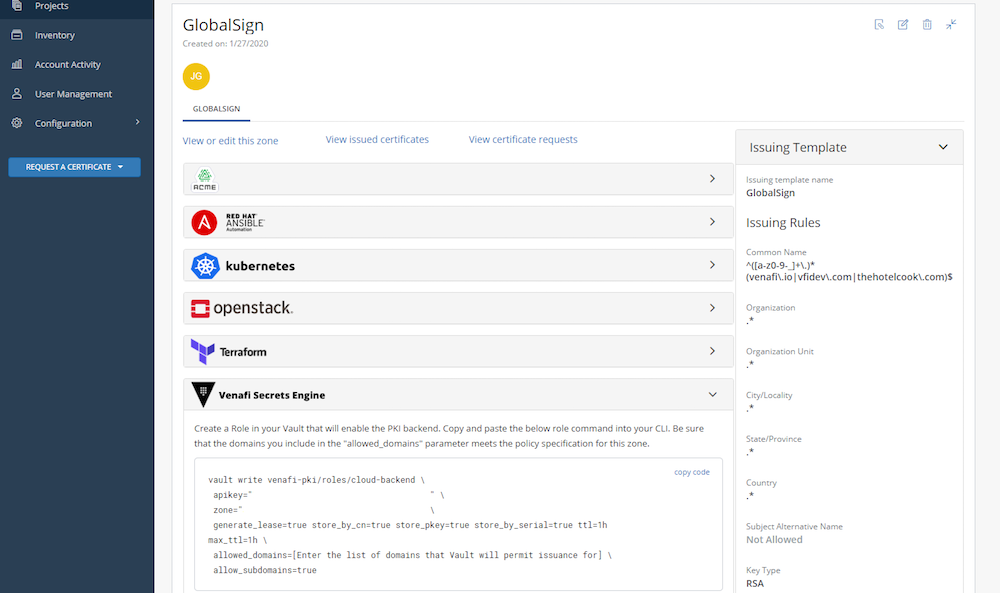The image size is (1000, 593).
Task: Click the Red Hat Ansible logo
Action: click(228, 223)
